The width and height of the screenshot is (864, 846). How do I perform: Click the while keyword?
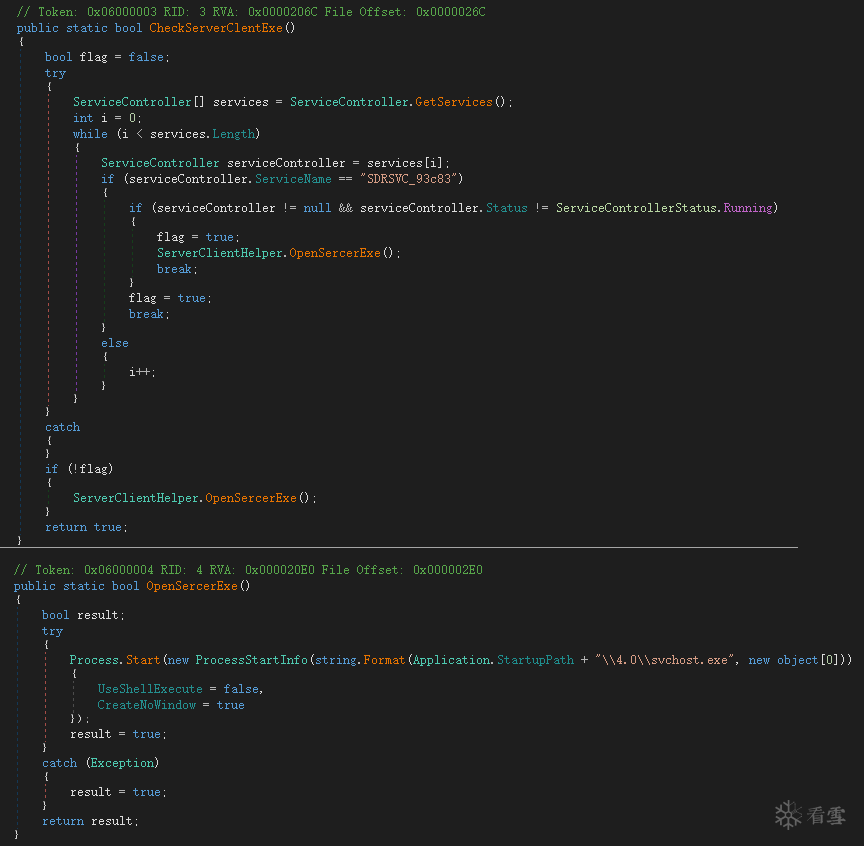pos(90,134)
